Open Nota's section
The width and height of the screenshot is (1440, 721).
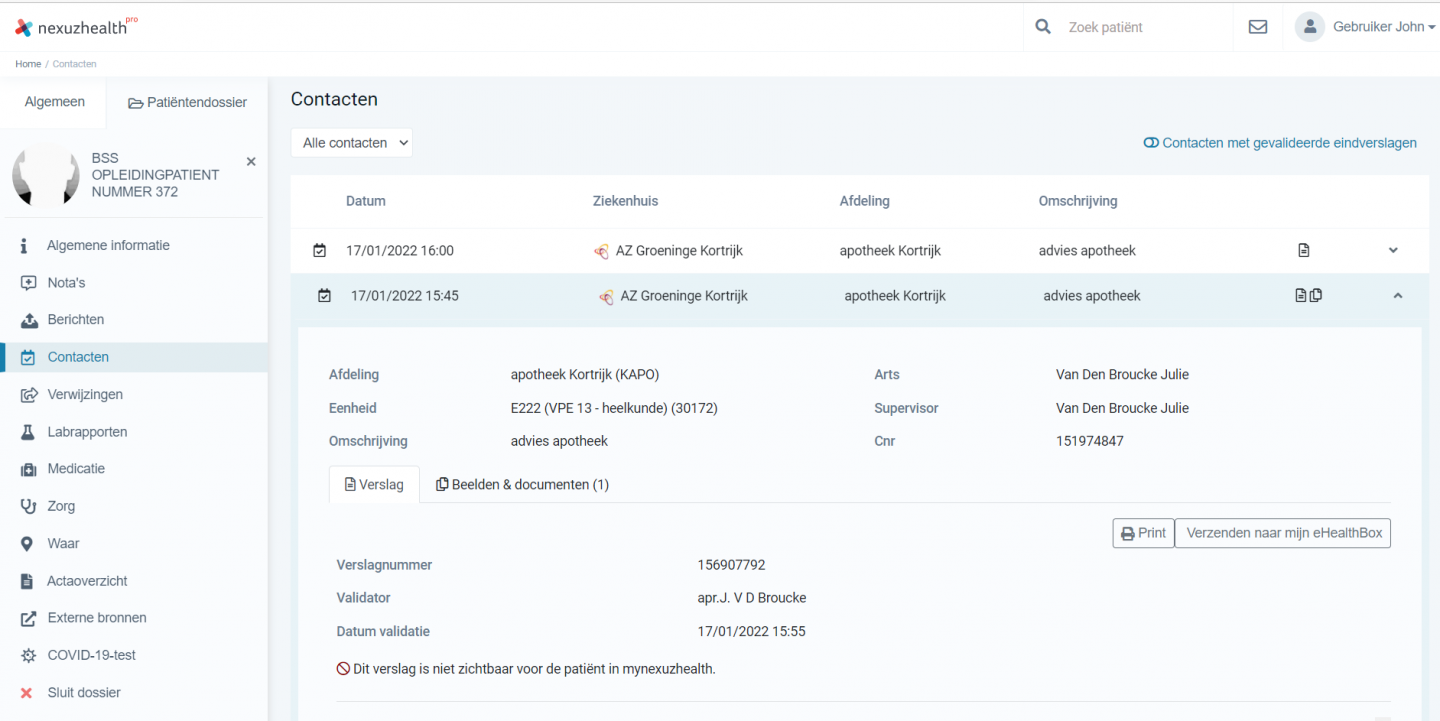(x=66, y=283)
